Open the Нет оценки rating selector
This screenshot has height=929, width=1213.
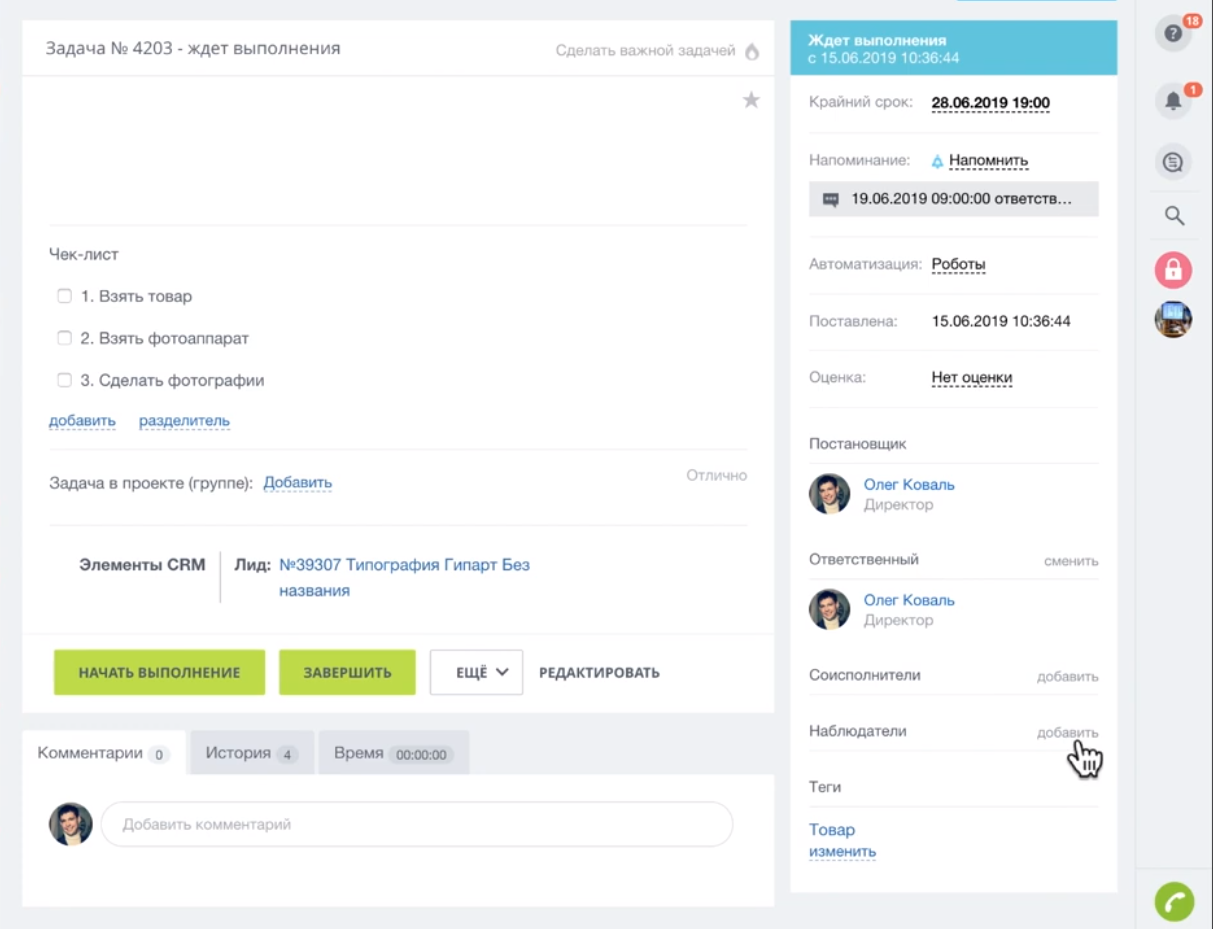point(972,378)
